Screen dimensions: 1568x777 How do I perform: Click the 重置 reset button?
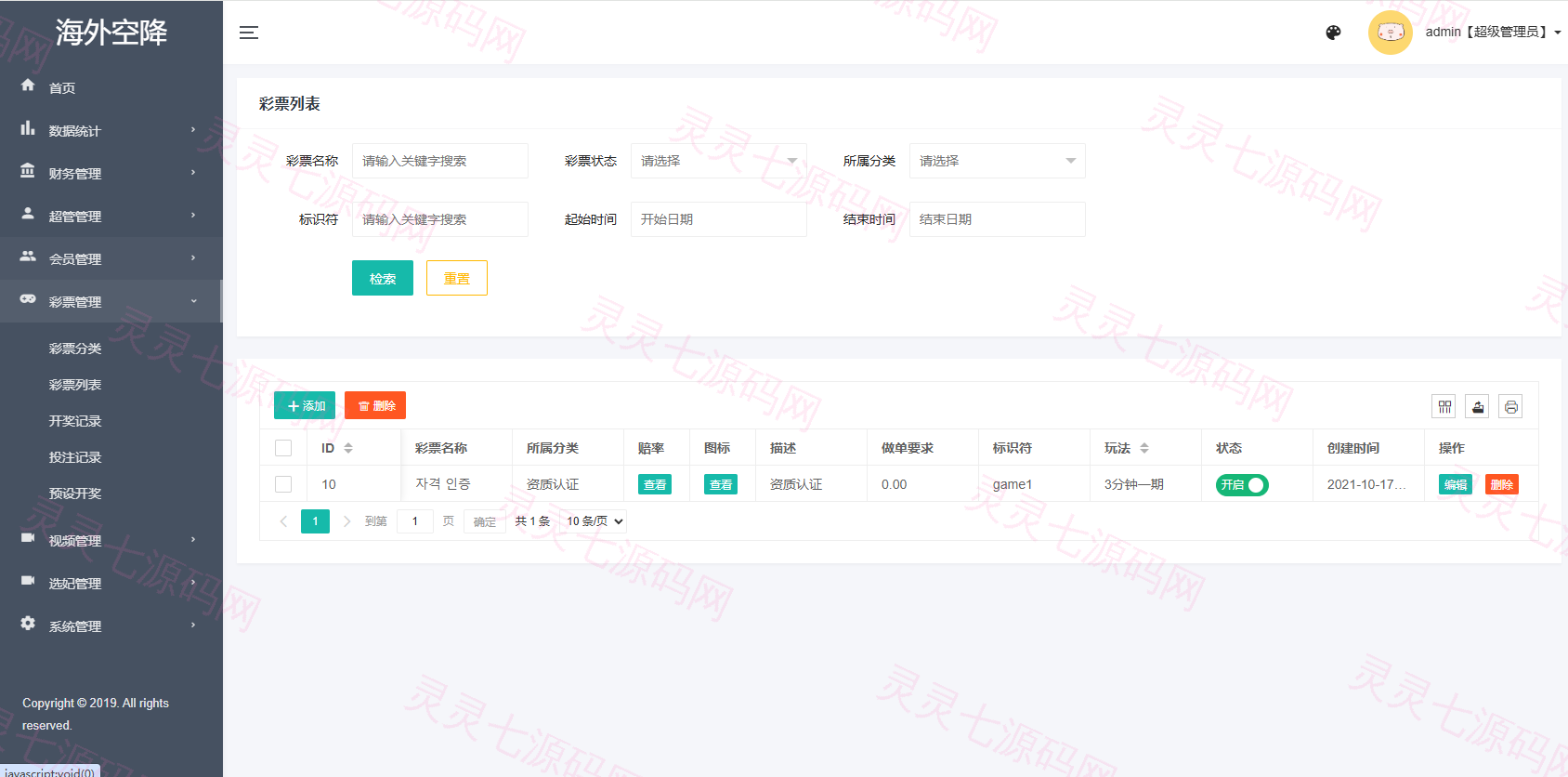[457, 278]
